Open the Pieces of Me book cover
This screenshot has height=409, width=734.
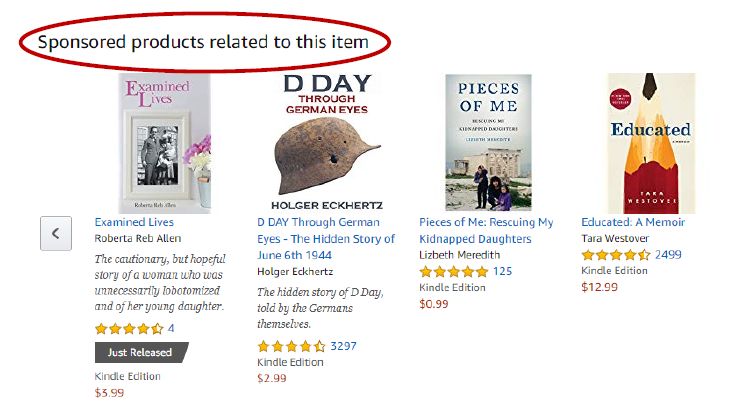488,142
